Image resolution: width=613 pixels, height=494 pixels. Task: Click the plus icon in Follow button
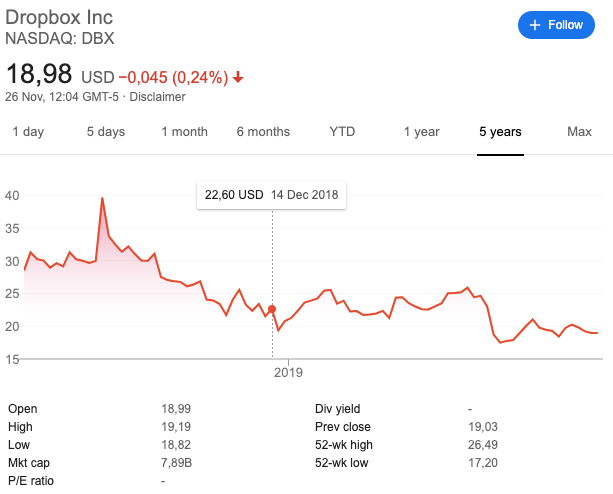click(x=534, y=25)
